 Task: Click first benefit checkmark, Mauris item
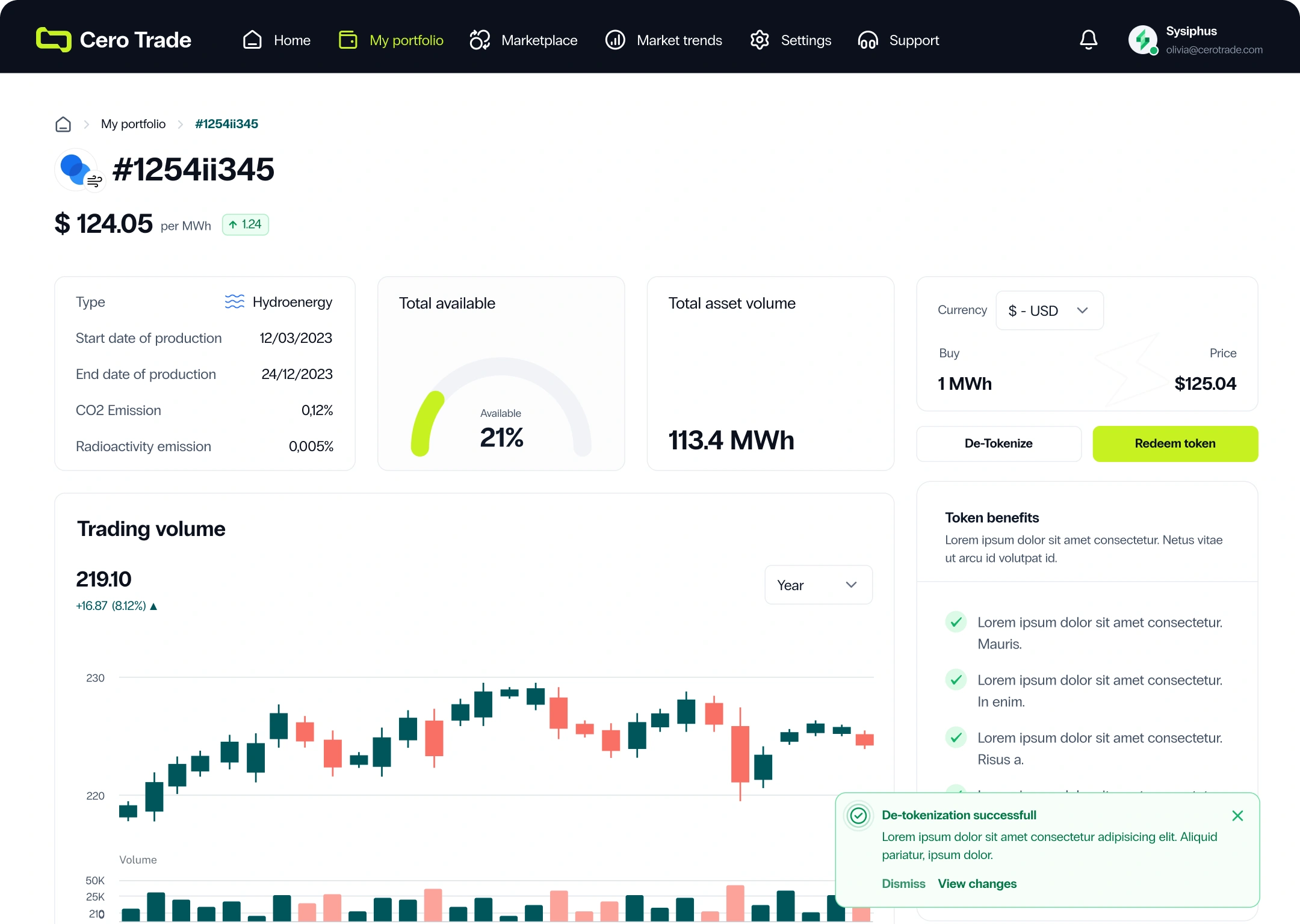pos(956,622)
